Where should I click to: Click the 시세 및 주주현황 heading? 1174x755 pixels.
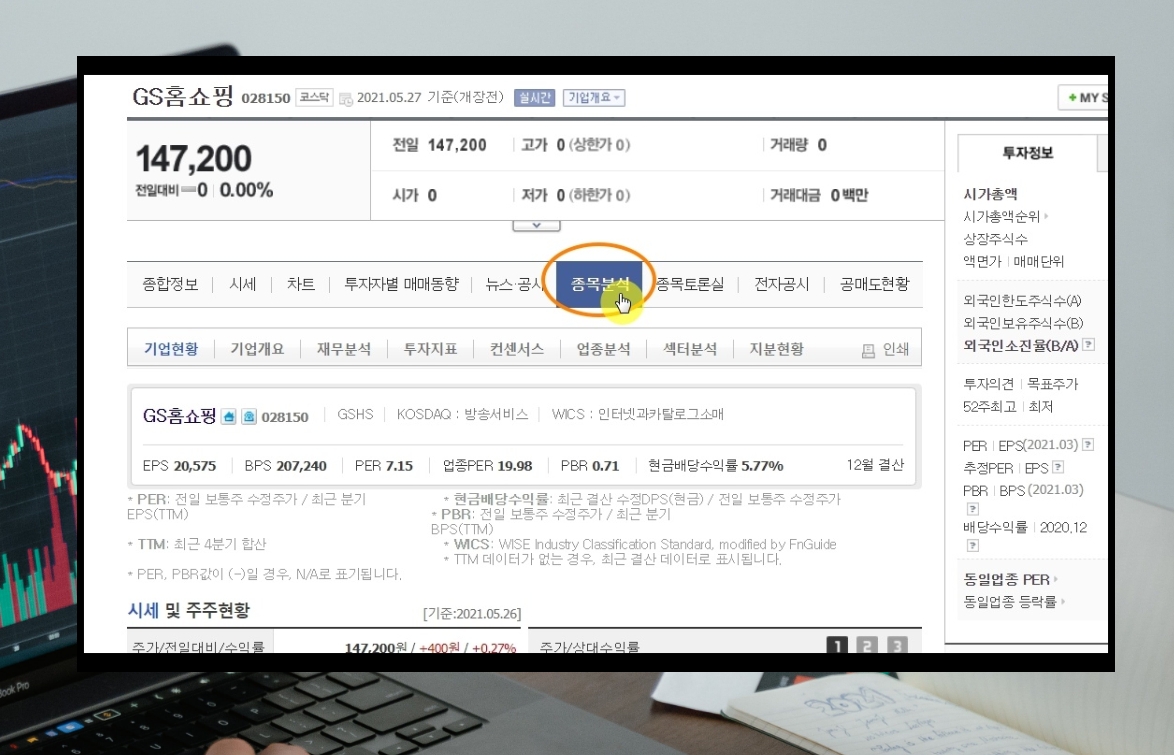tap(189, 610)
